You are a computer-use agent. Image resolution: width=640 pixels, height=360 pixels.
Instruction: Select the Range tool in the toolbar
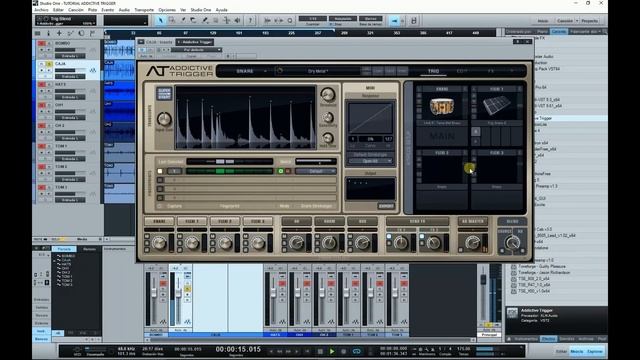tap(171, 20)
